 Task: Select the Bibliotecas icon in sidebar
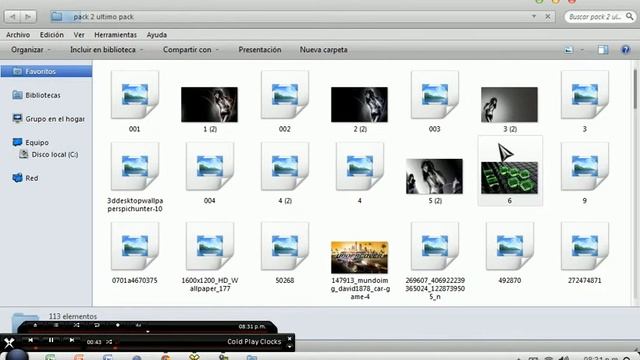[17, 95]
